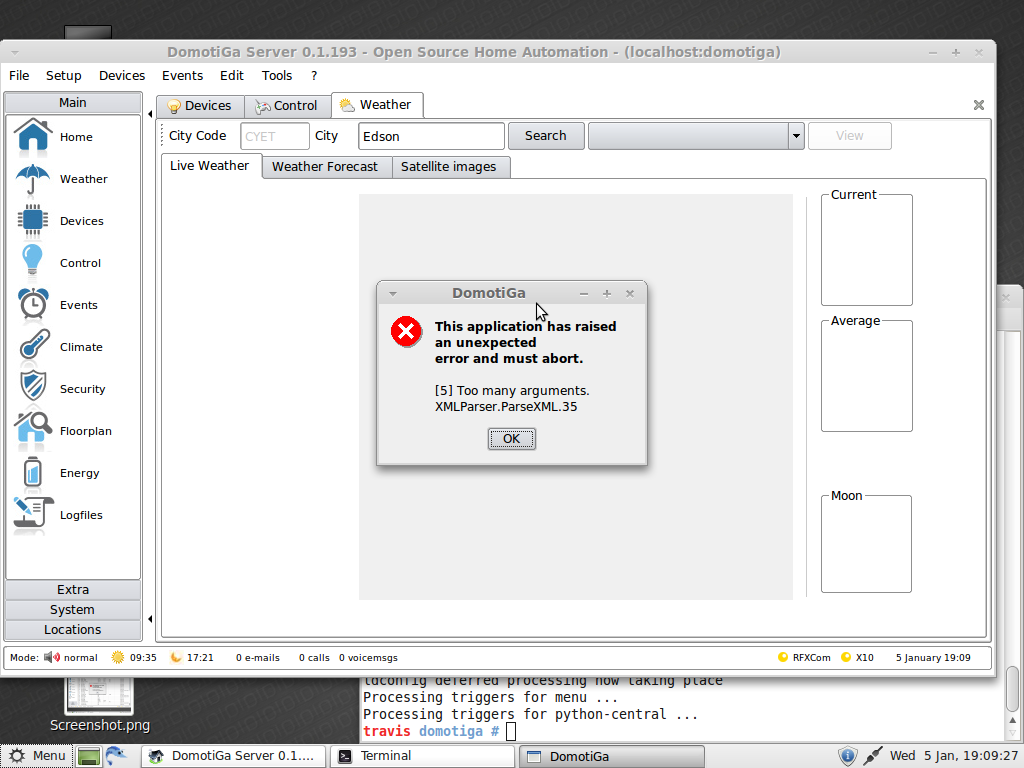Expand the Extra sidebar section

click(72, 590)
